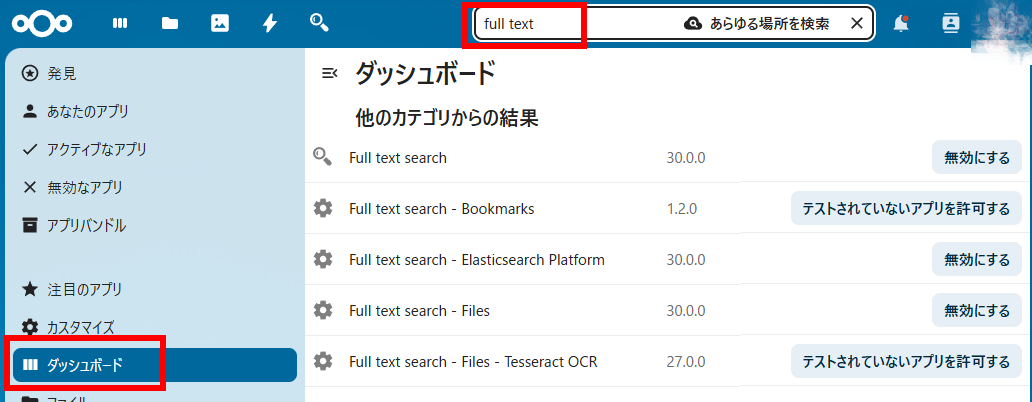Disable the Elasticsearch Platform app

click(x=977, y=259)
